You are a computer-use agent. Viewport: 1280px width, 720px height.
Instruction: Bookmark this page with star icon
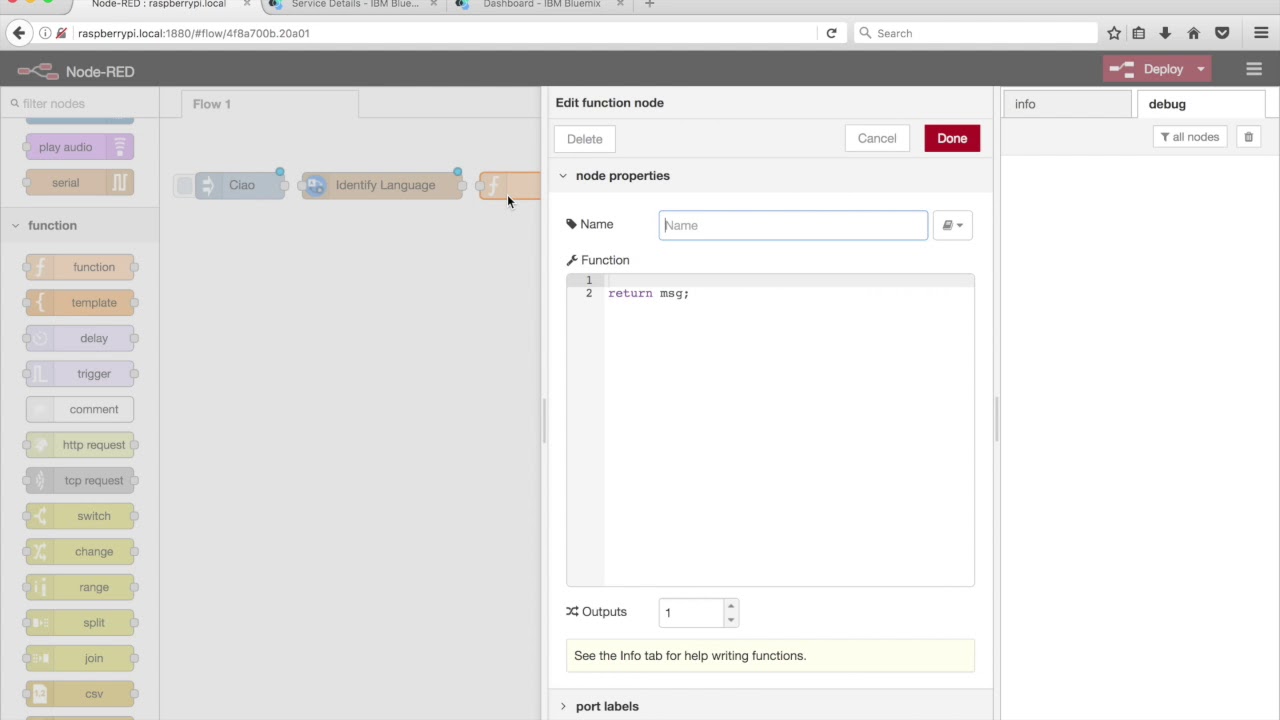click(x=1114, y=33)
